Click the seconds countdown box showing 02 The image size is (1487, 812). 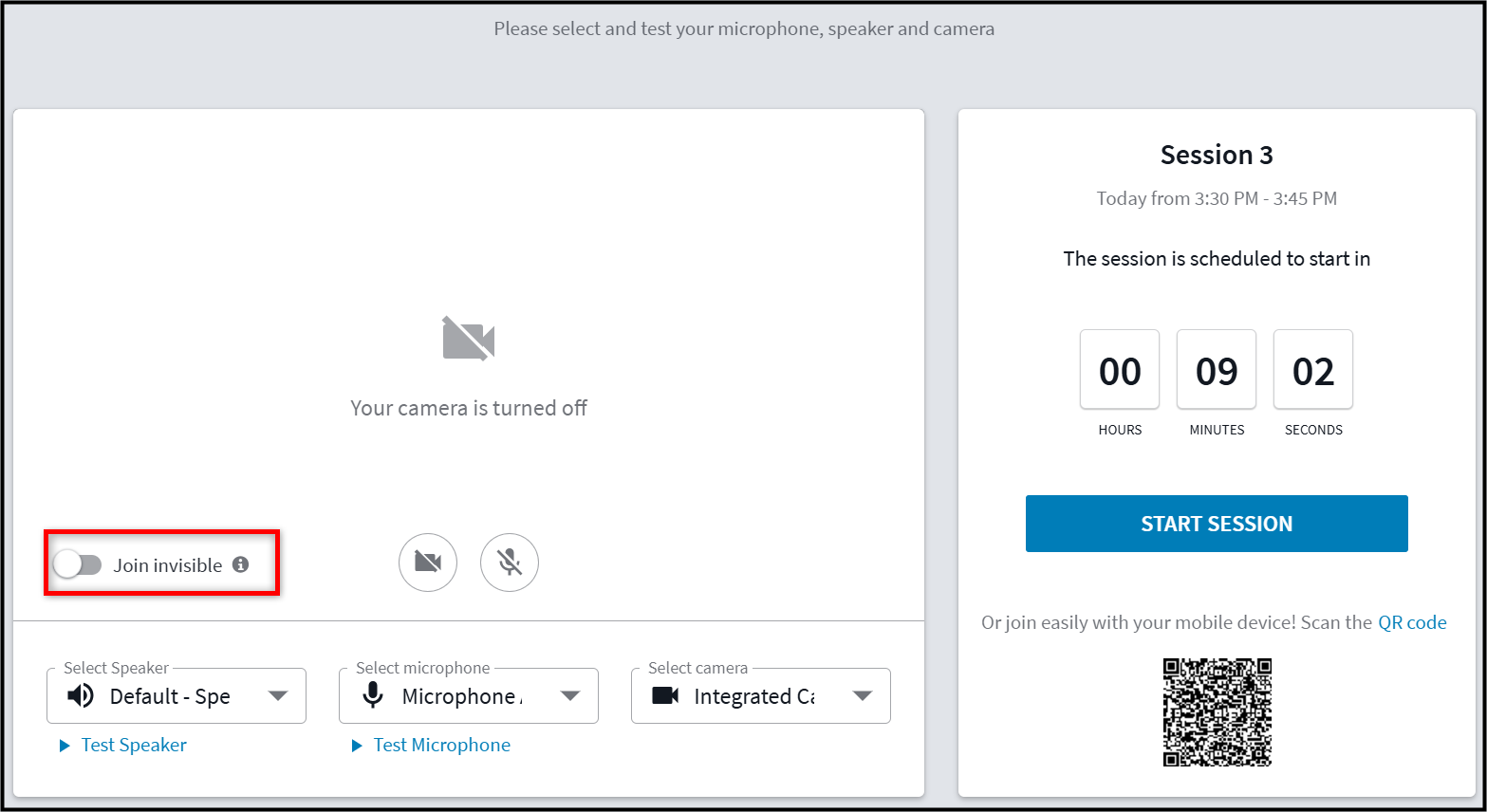pyautogui.click(x=1313, y=370)
